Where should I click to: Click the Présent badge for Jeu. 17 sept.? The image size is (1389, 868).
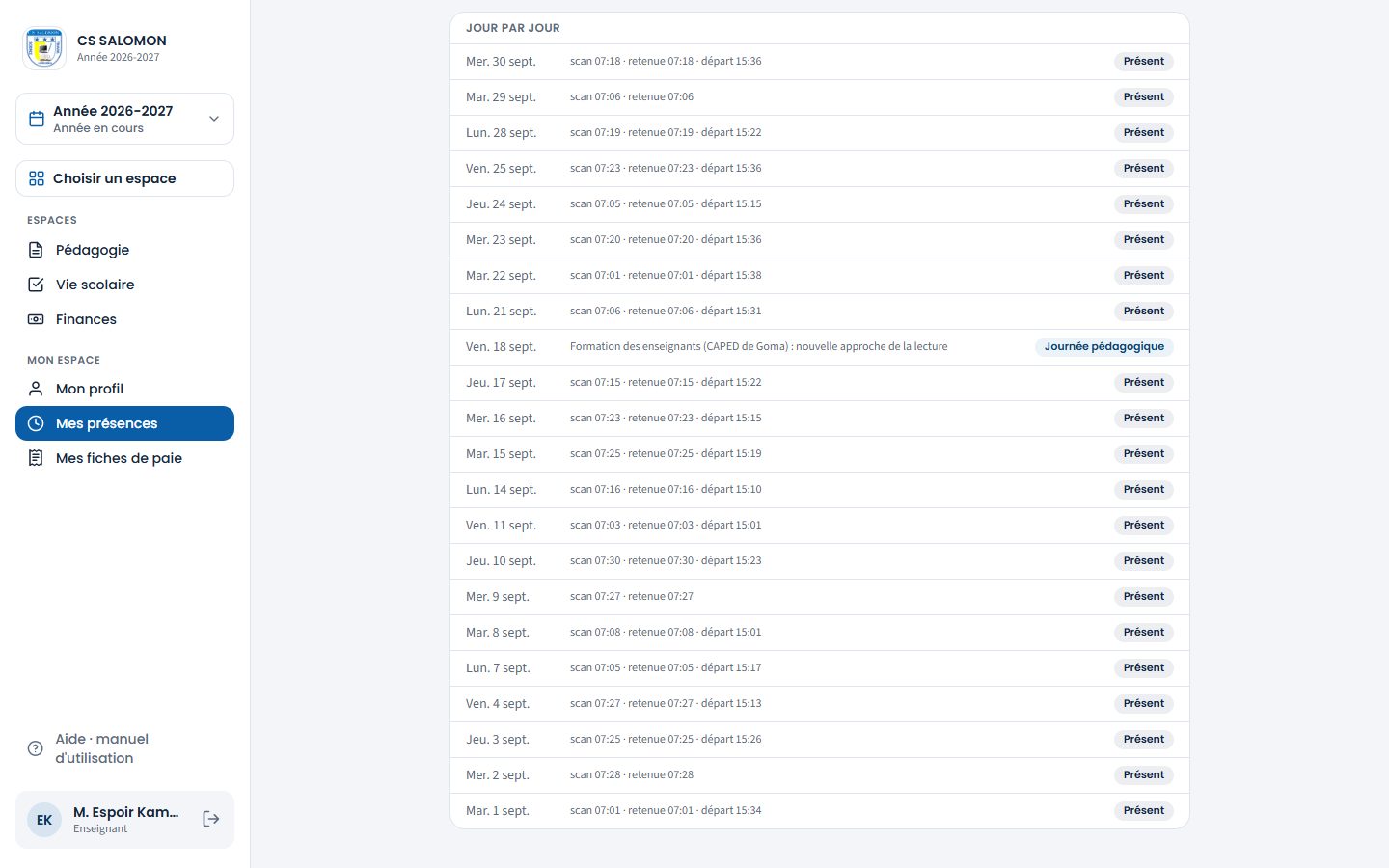(1144, 382)
